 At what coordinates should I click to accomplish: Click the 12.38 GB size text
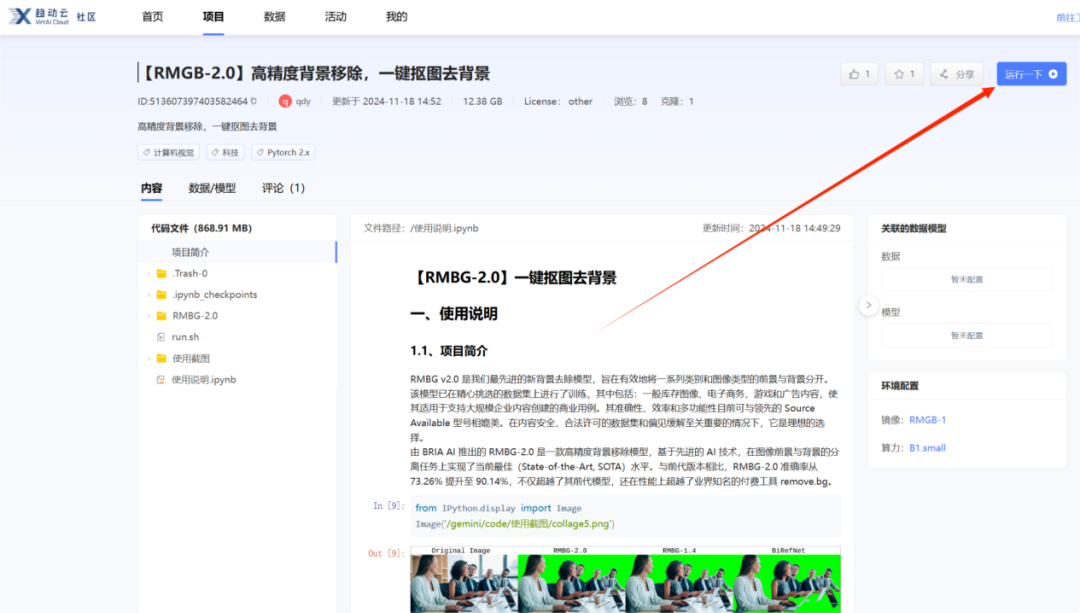(482, 101)
